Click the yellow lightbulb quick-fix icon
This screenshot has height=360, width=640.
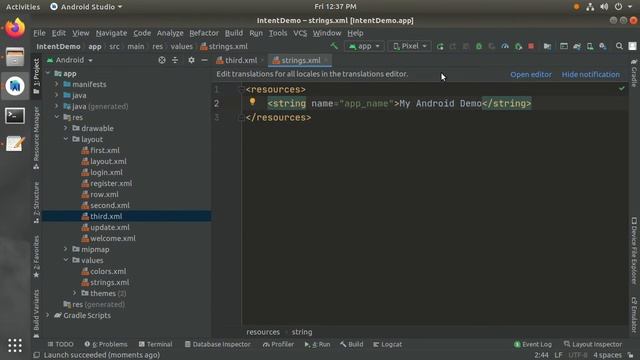(x=252, y=102)
